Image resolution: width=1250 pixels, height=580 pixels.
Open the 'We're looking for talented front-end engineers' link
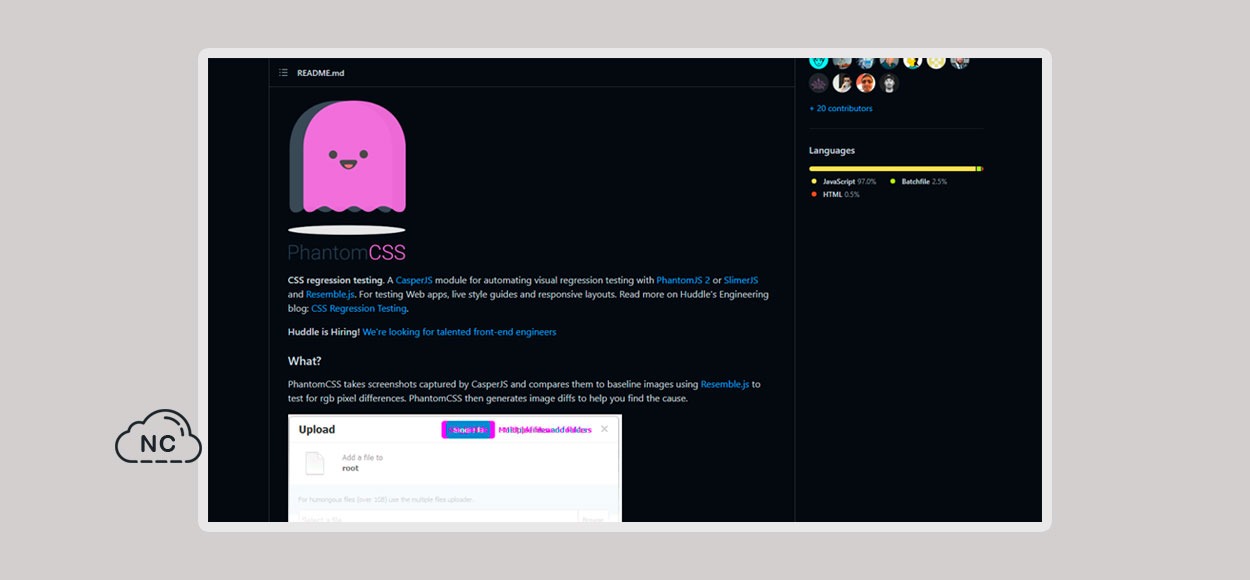coord(459,332)
